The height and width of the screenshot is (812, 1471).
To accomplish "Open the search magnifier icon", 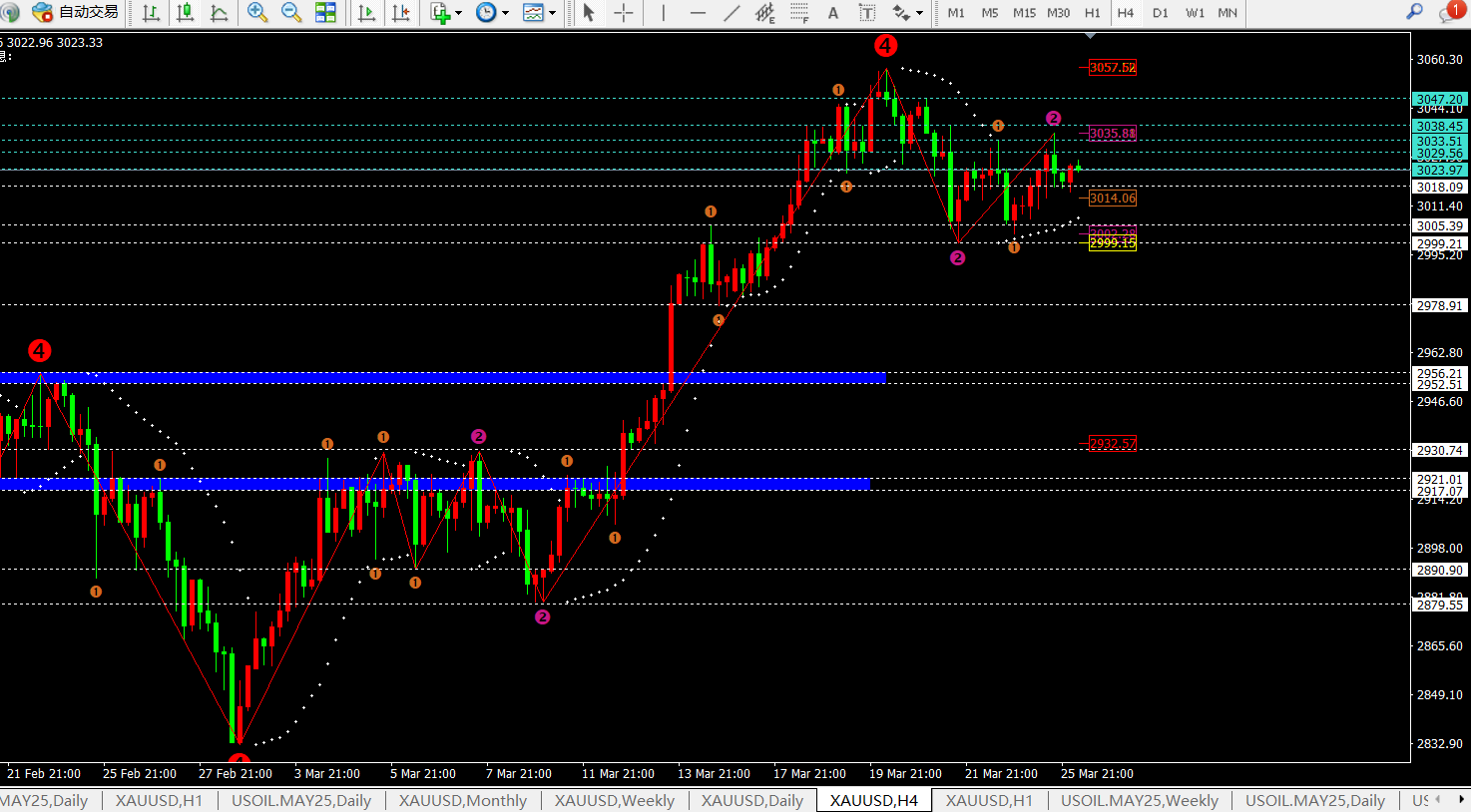I will click(x=1414, y=12).
